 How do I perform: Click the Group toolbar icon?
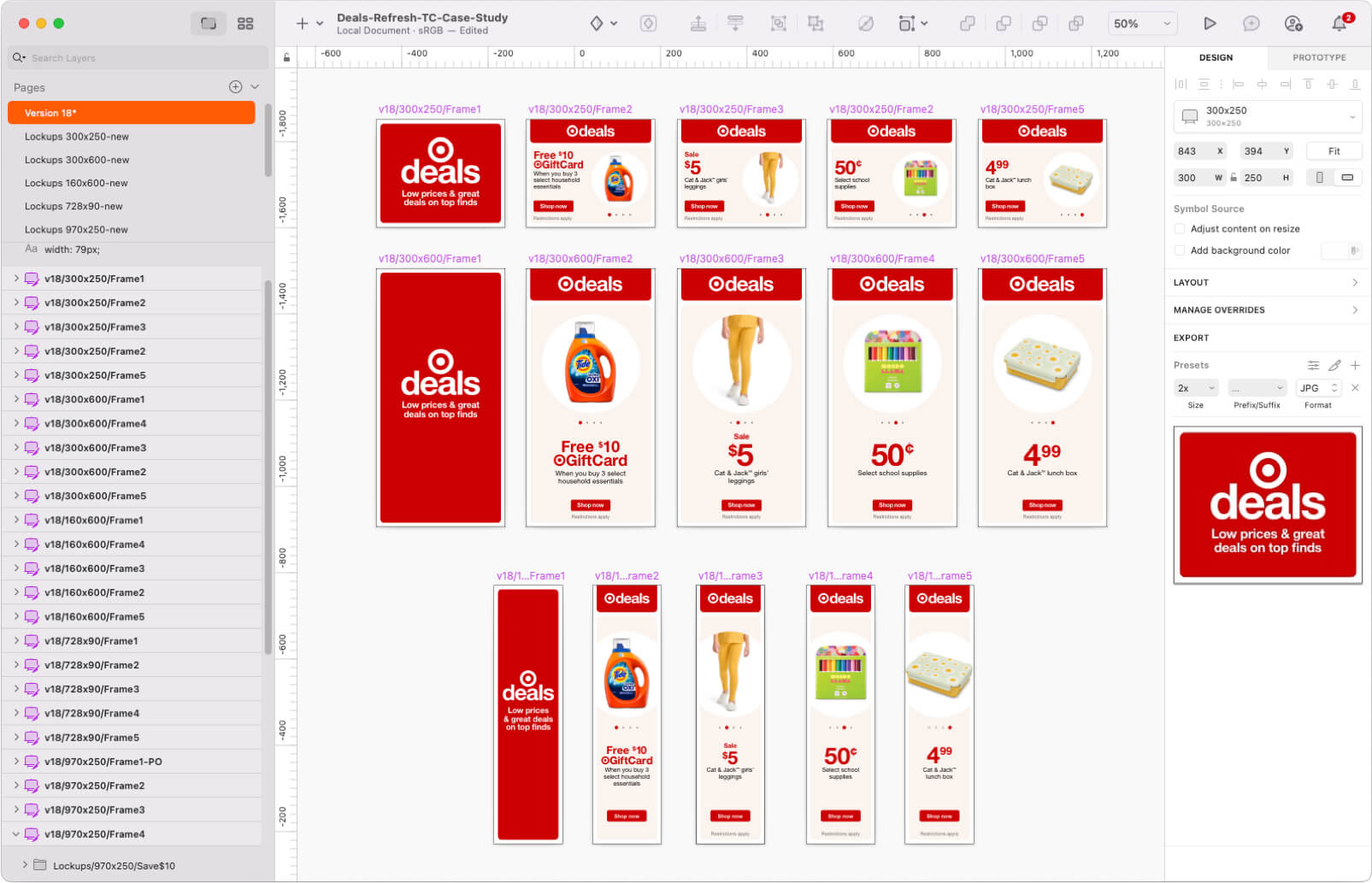click(x=779, y=24)
